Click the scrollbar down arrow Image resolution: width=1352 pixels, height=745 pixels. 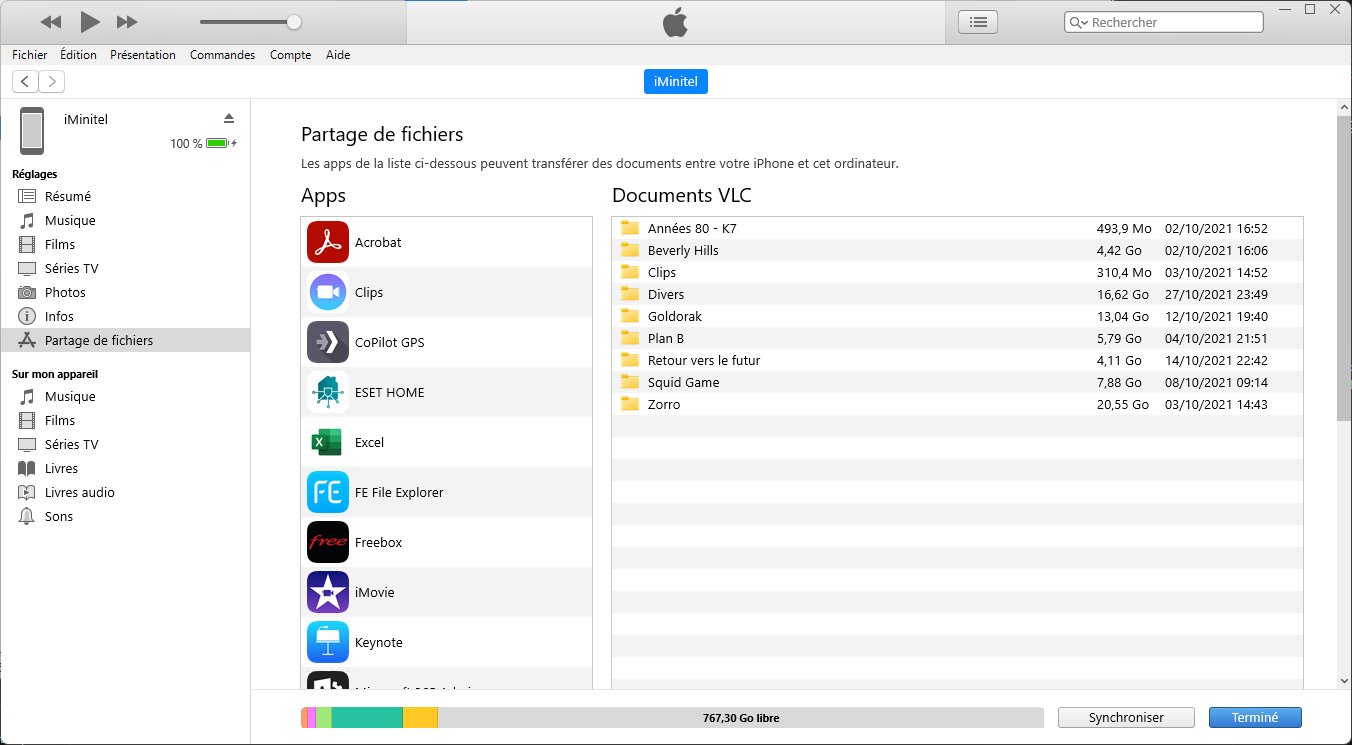1344,680
